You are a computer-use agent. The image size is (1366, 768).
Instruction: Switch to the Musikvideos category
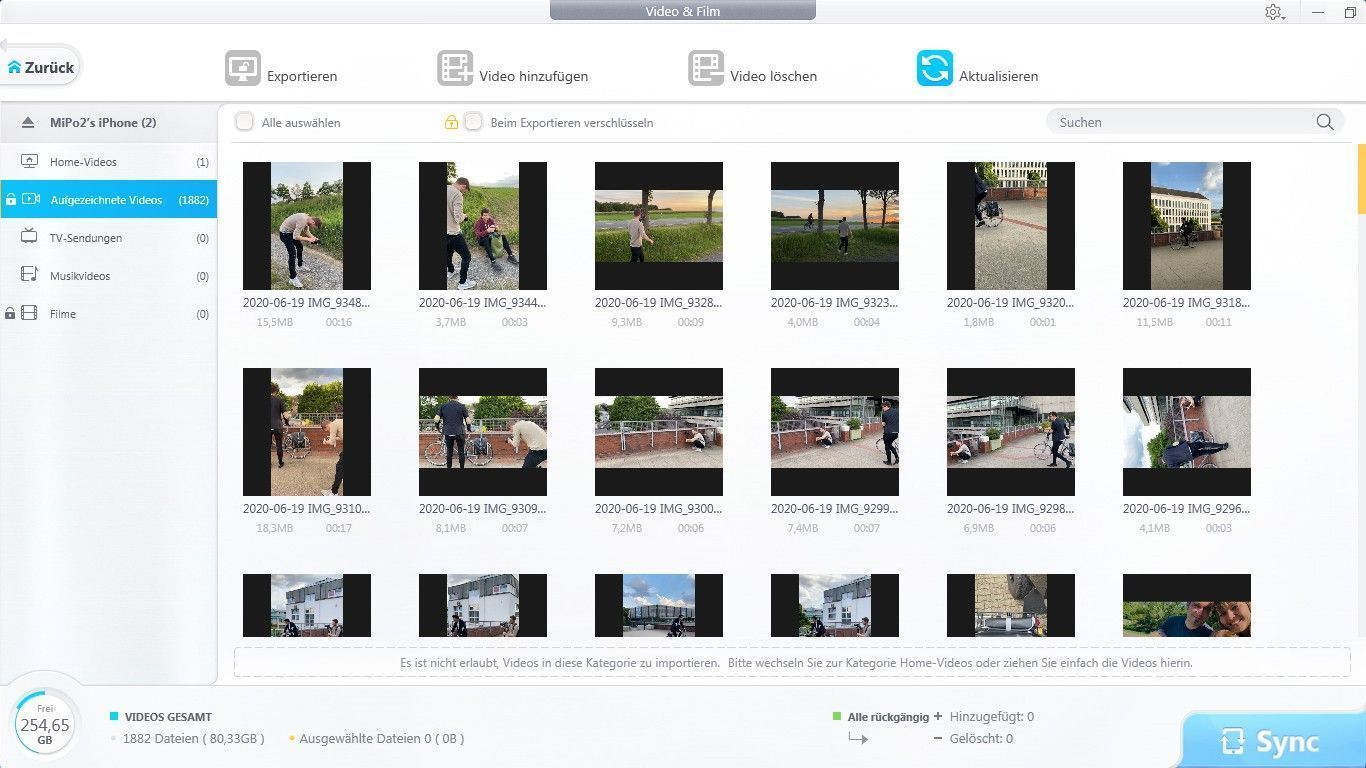point(80,276)
